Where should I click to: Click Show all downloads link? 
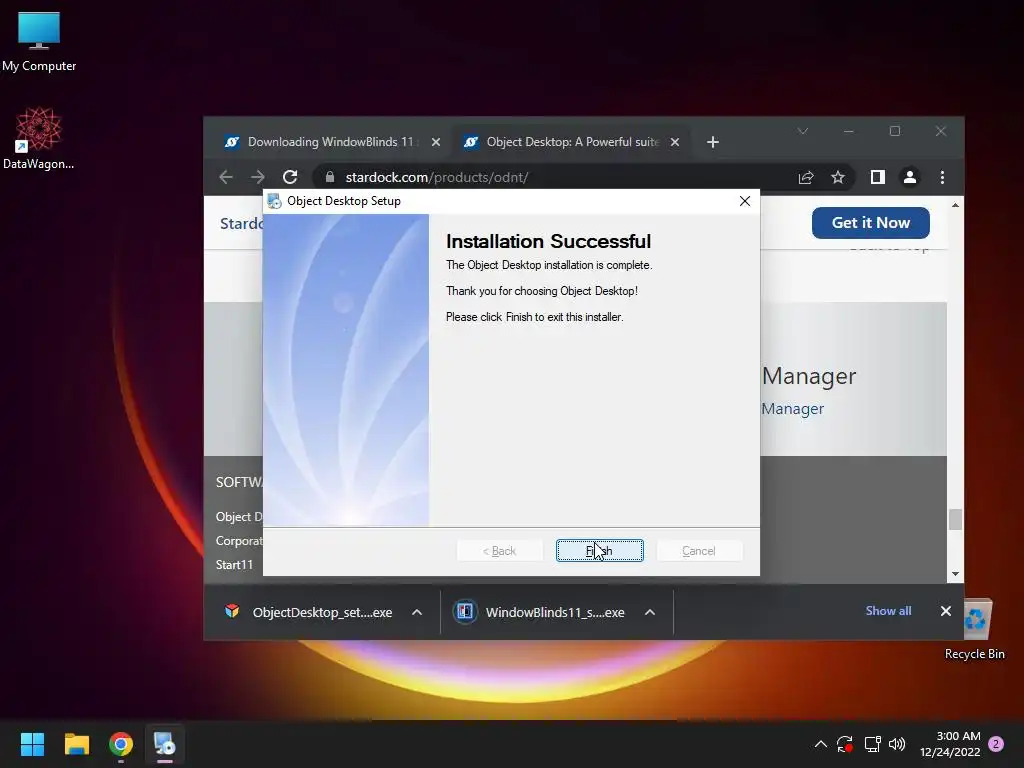click(x=888, y=611)
